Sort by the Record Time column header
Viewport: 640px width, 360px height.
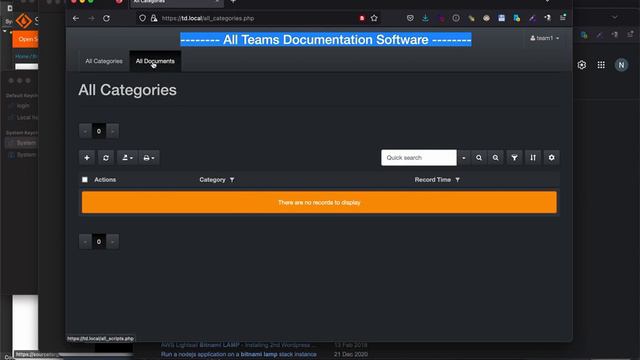pos(433,180)
